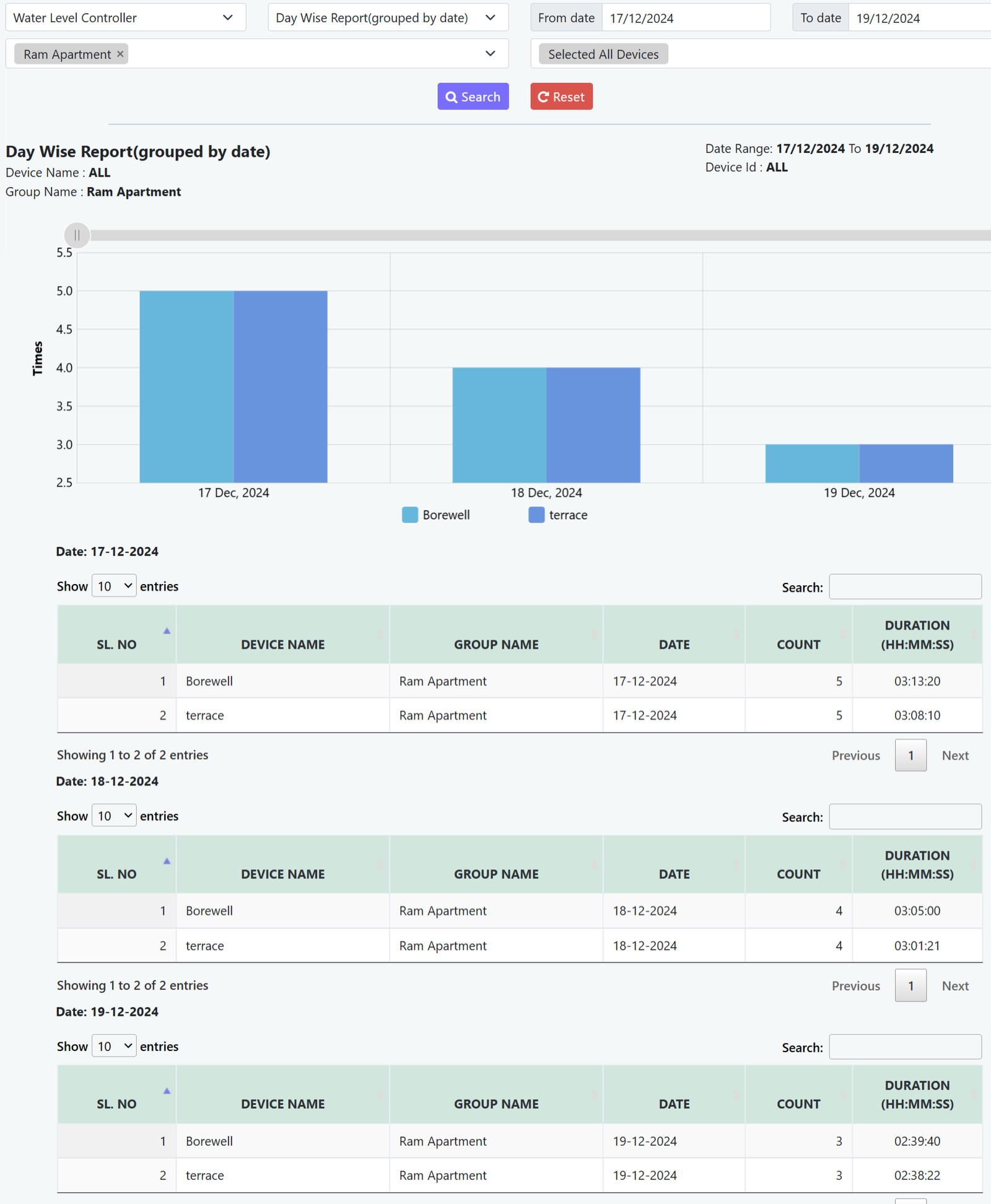This screenshot has height=1204, width=991.
Task: Sort 19-12-2024 table by Date column
Action: pos(673,1104)
